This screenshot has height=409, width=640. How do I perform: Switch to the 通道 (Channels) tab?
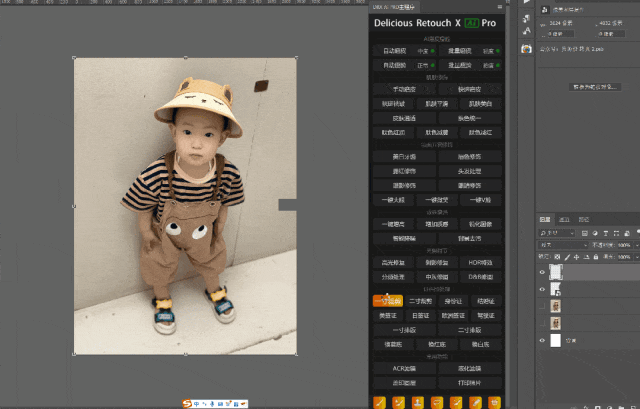tap(564, 220)
